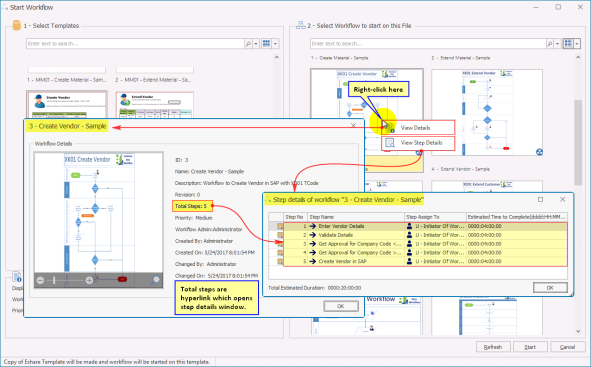
Task: Click the Step Assign To column header
Action: (435, 217)
